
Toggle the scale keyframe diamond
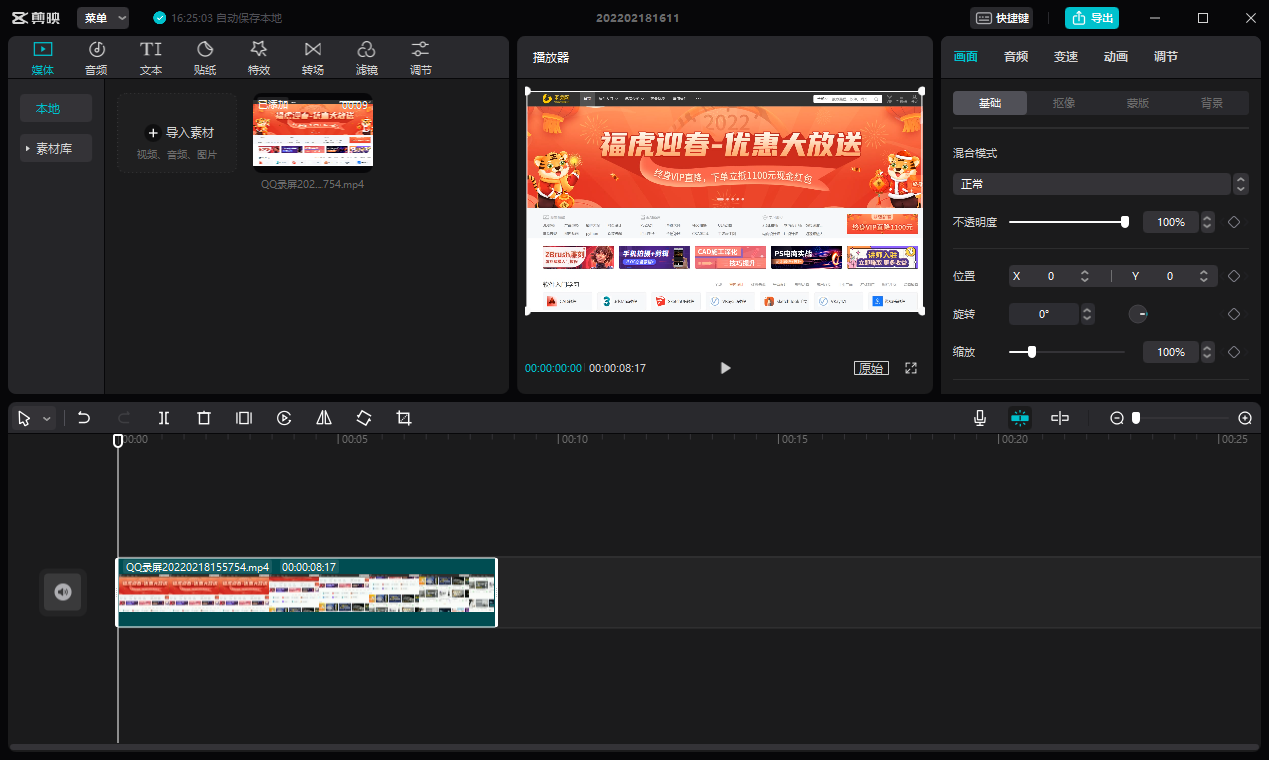point(1234,352)
